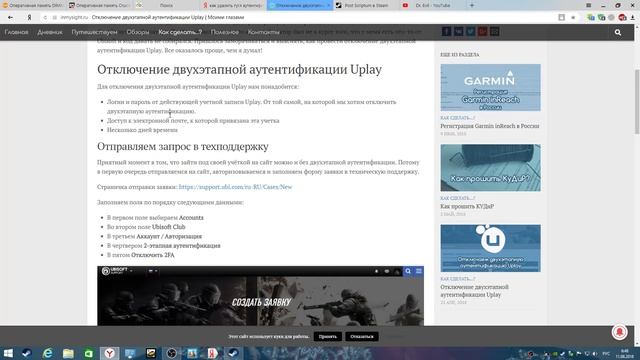The height and width of the screenshot is (360, 640).
Task: Switch to the first 'Оперативная память' tab
Action: [x=33, y=5]
